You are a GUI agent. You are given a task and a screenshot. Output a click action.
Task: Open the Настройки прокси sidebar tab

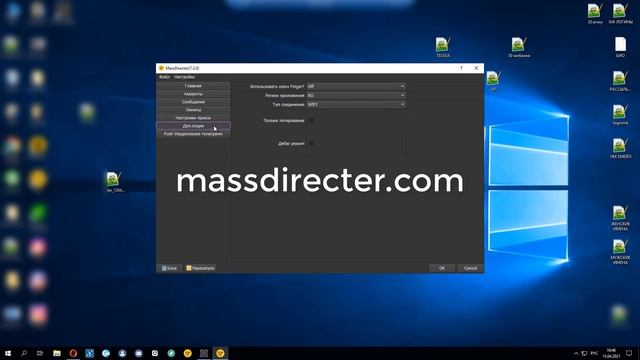193,118
